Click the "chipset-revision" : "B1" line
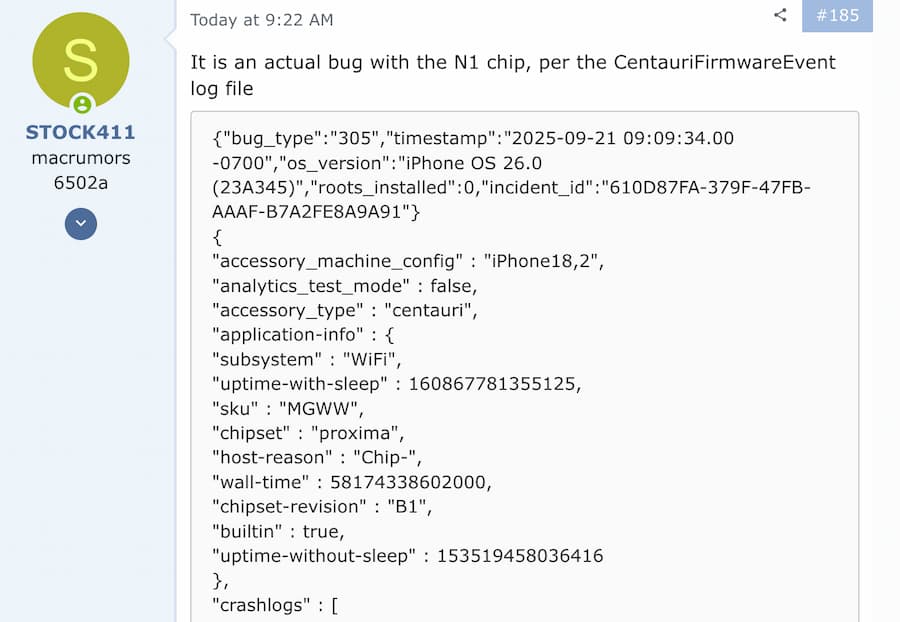This screenshot has height=622, width=900. click(322, 505)
